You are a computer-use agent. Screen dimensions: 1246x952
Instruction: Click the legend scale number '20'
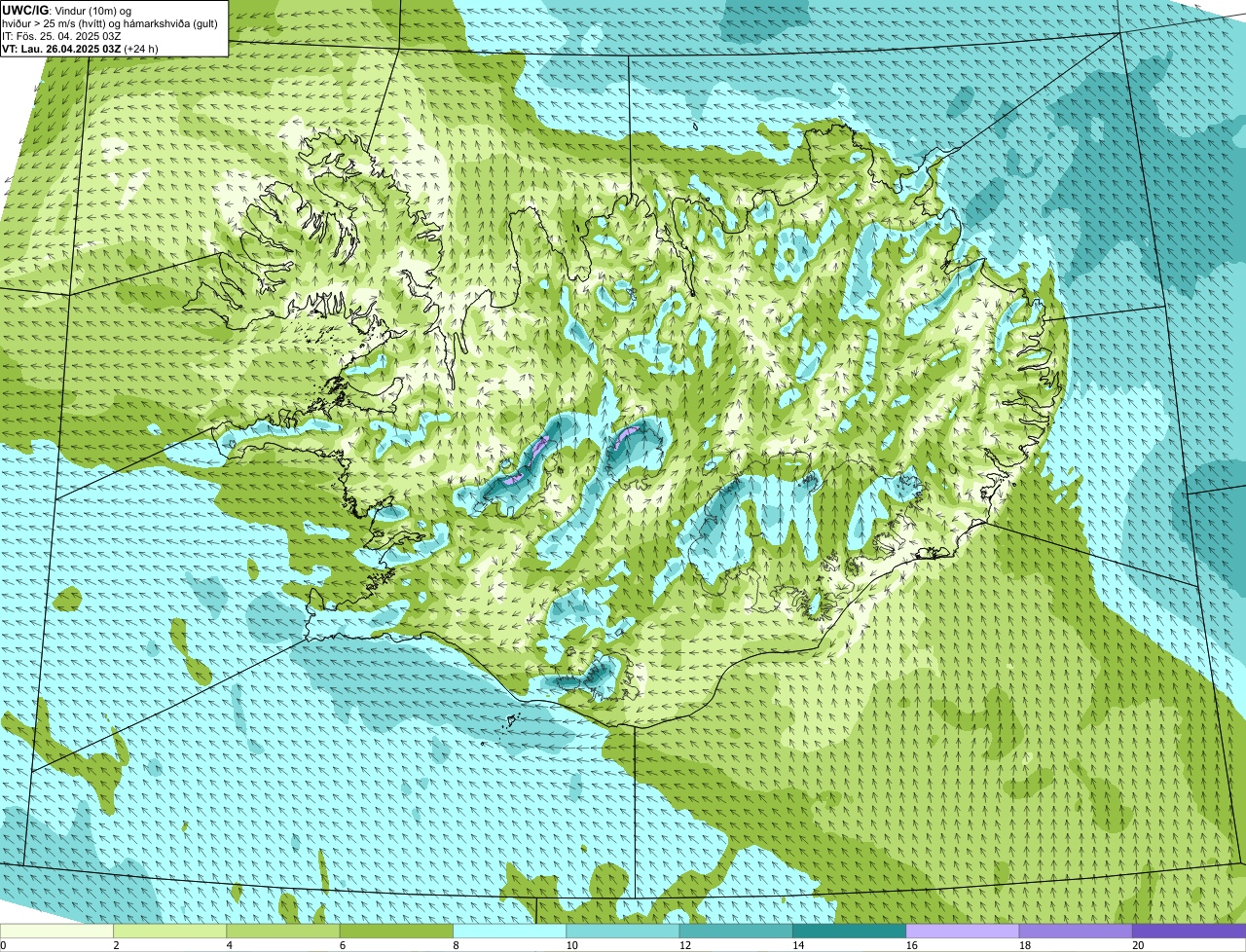(1138, 945)
